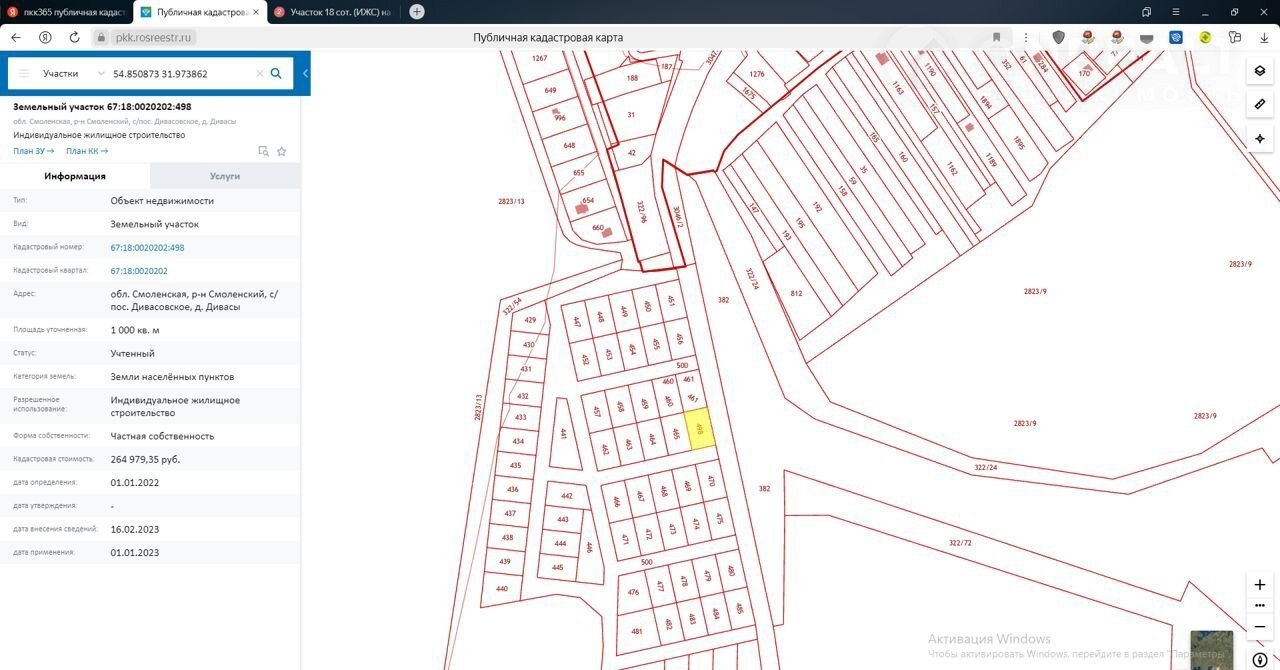Click cadastral quarter link 67:18:0020202
This screenshot has height=670, width=1280.
(139, 271)
